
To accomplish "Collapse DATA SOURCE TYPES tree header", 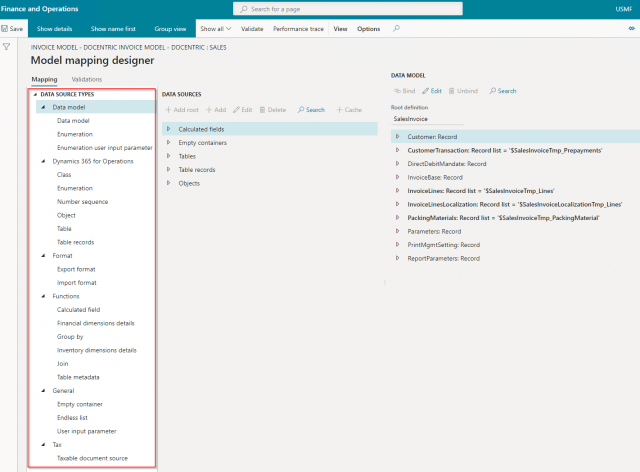I will click(x=35, y=94).
